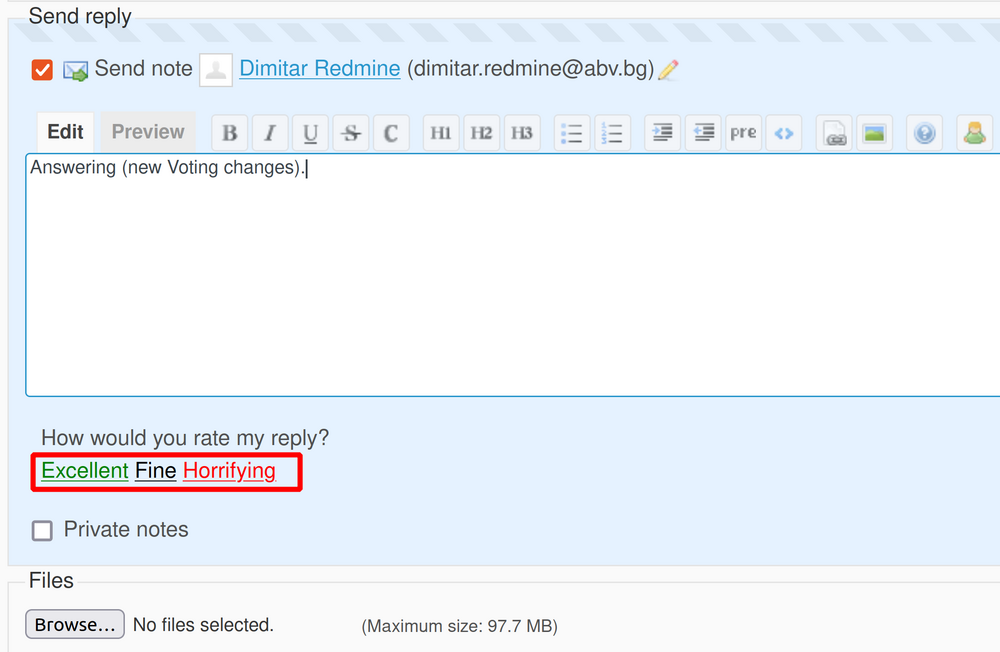
Task: Insert Heading 3 with H3 button
Action: tap(521, 133)
